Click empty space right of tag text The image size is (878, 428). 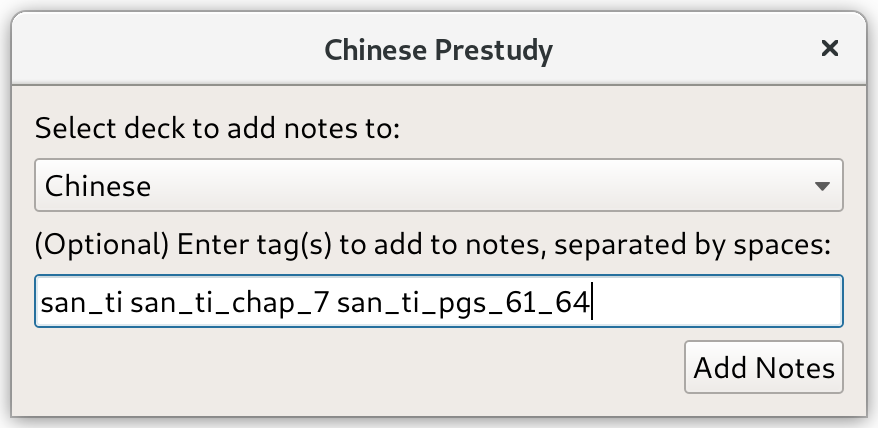coord(717,301)
